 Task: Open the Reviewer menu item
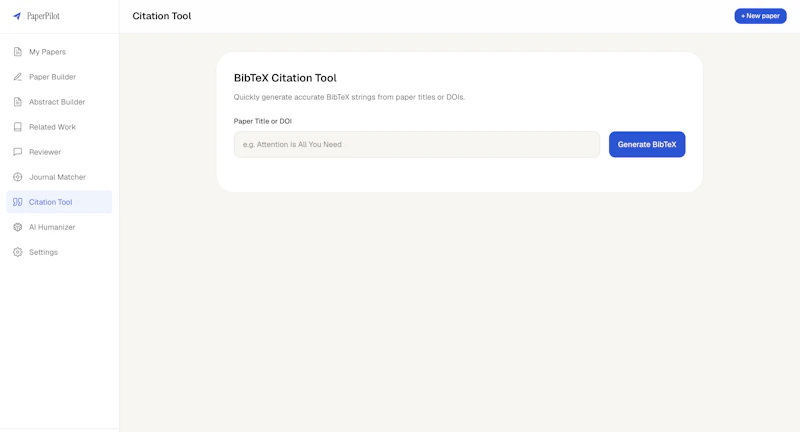click(59, 151)
